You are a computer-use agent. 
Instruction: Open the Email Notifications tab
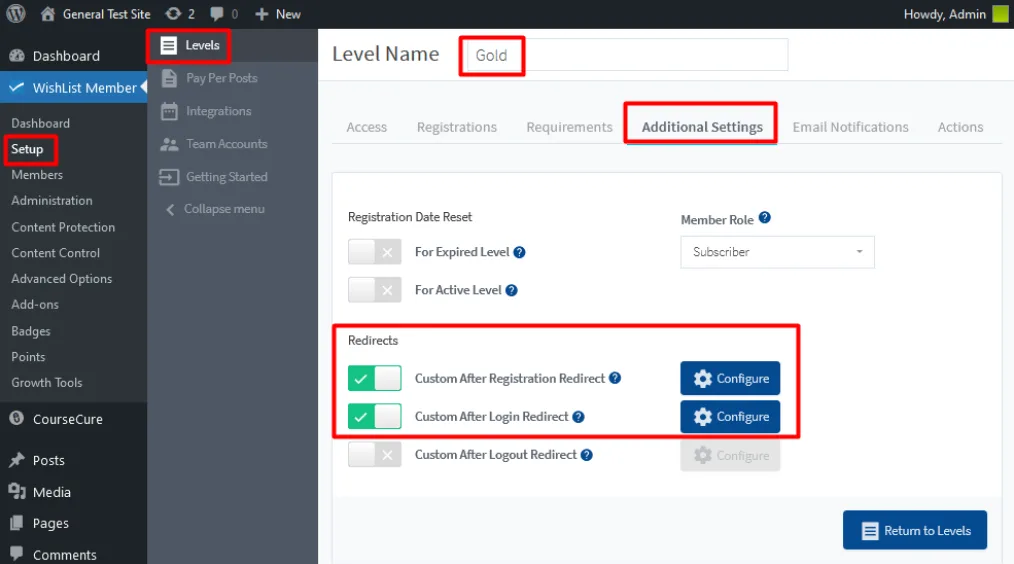pos(850,127)
